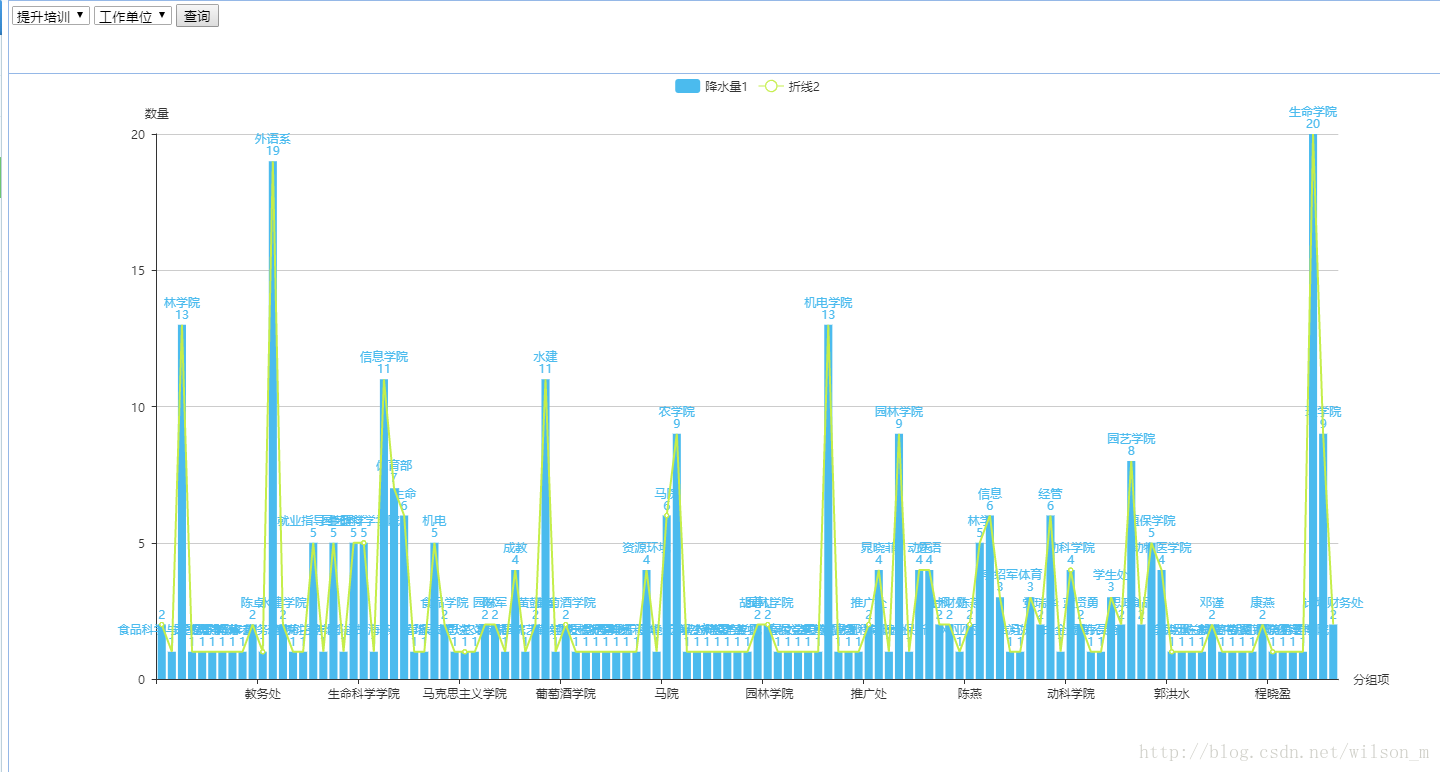Screen dimensions: 1440x772
Task: Click the y-axis tick value 10
Action: point(139,407)
